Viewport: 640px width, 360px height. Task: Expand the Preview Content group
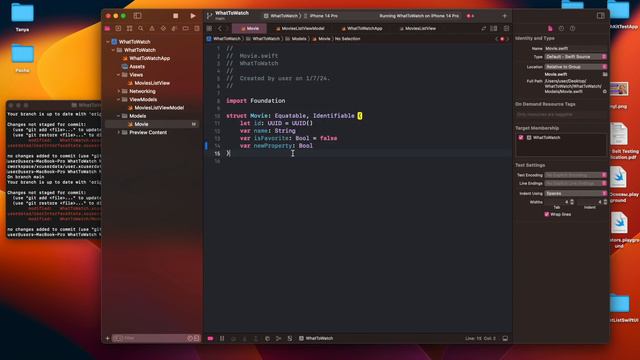(x=119, y=132)
